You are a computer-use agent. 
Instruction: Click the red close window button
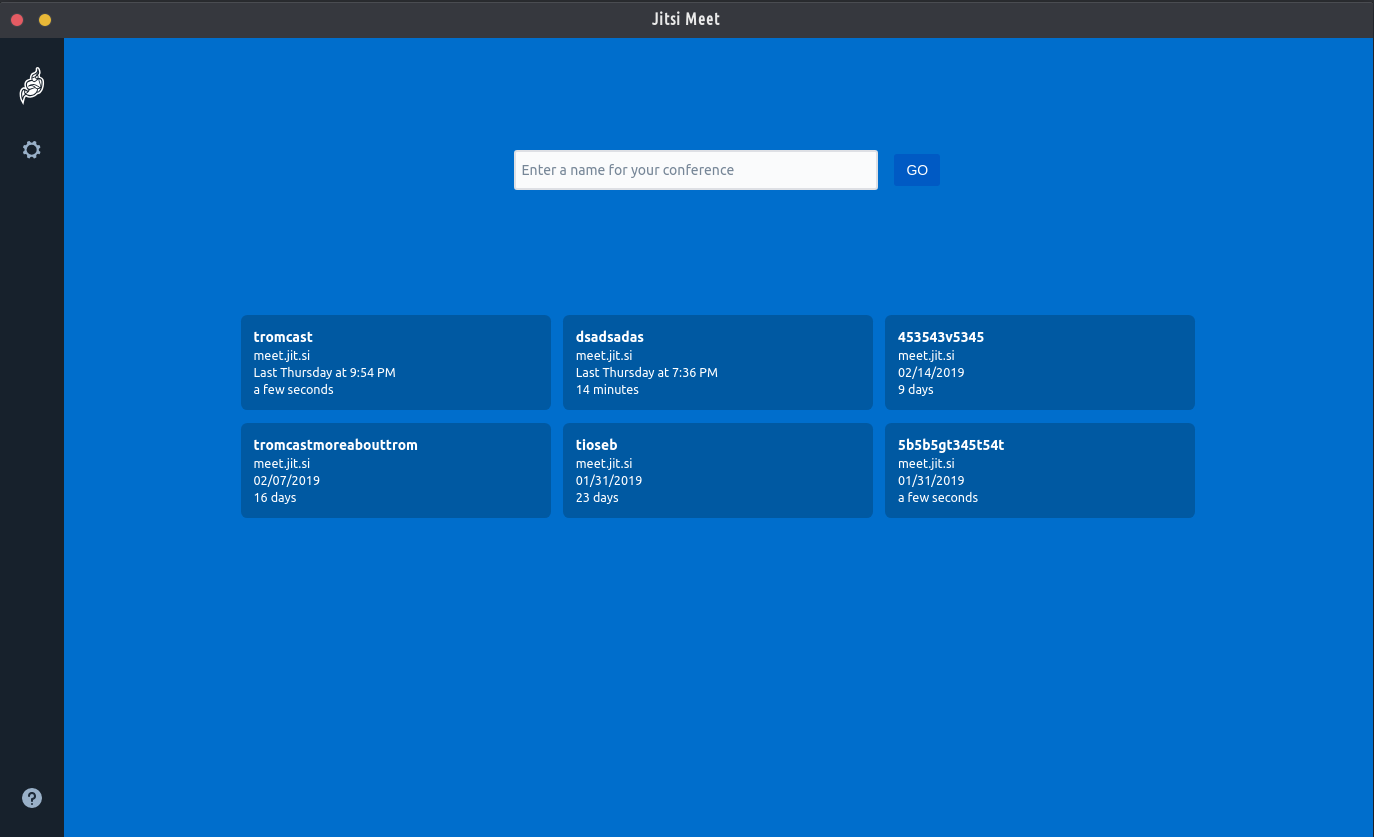(17, 20)
